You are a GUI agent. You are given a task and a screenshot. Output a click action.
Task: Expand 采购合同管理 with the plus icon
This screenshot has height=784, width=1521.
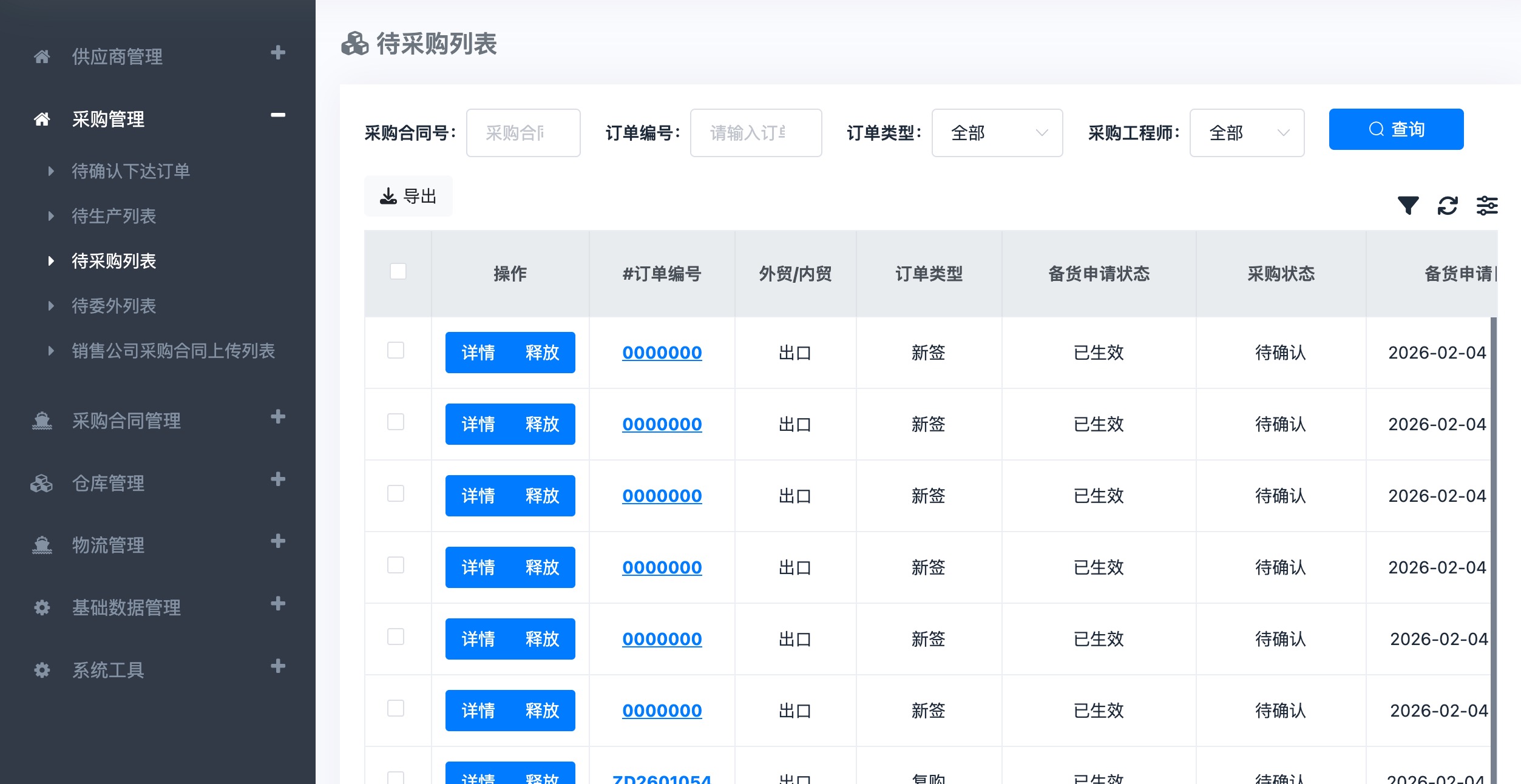point(278,417)
